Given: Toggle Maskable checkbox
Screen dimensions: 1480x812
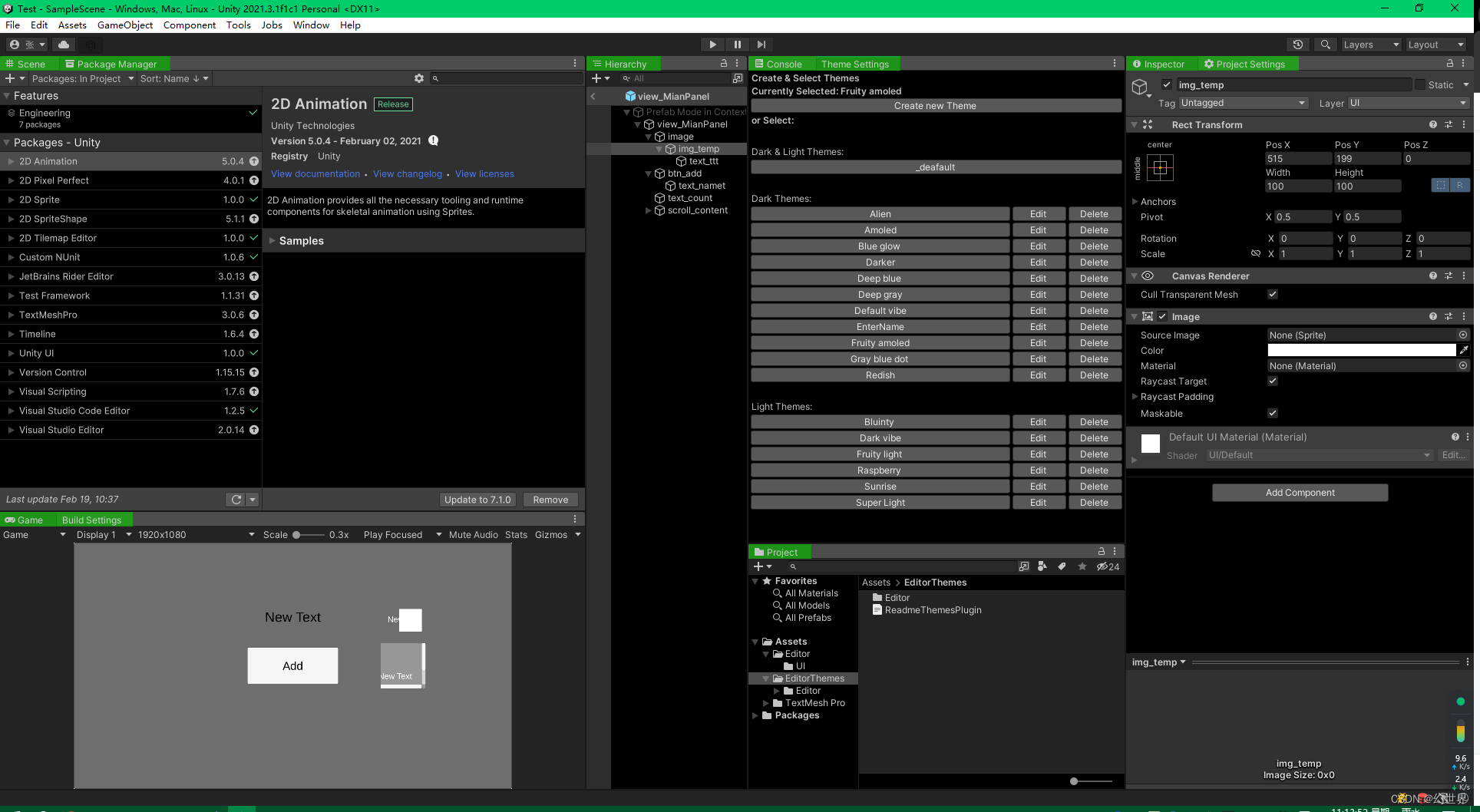Looking at the screenshot, I should [1273, 413].
